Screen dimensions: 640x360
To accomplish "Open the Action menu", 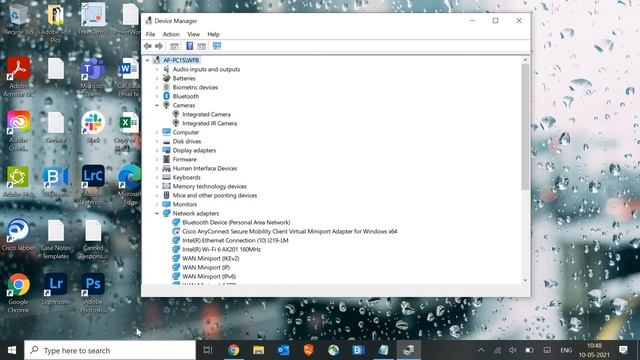I will click(171, 34).
